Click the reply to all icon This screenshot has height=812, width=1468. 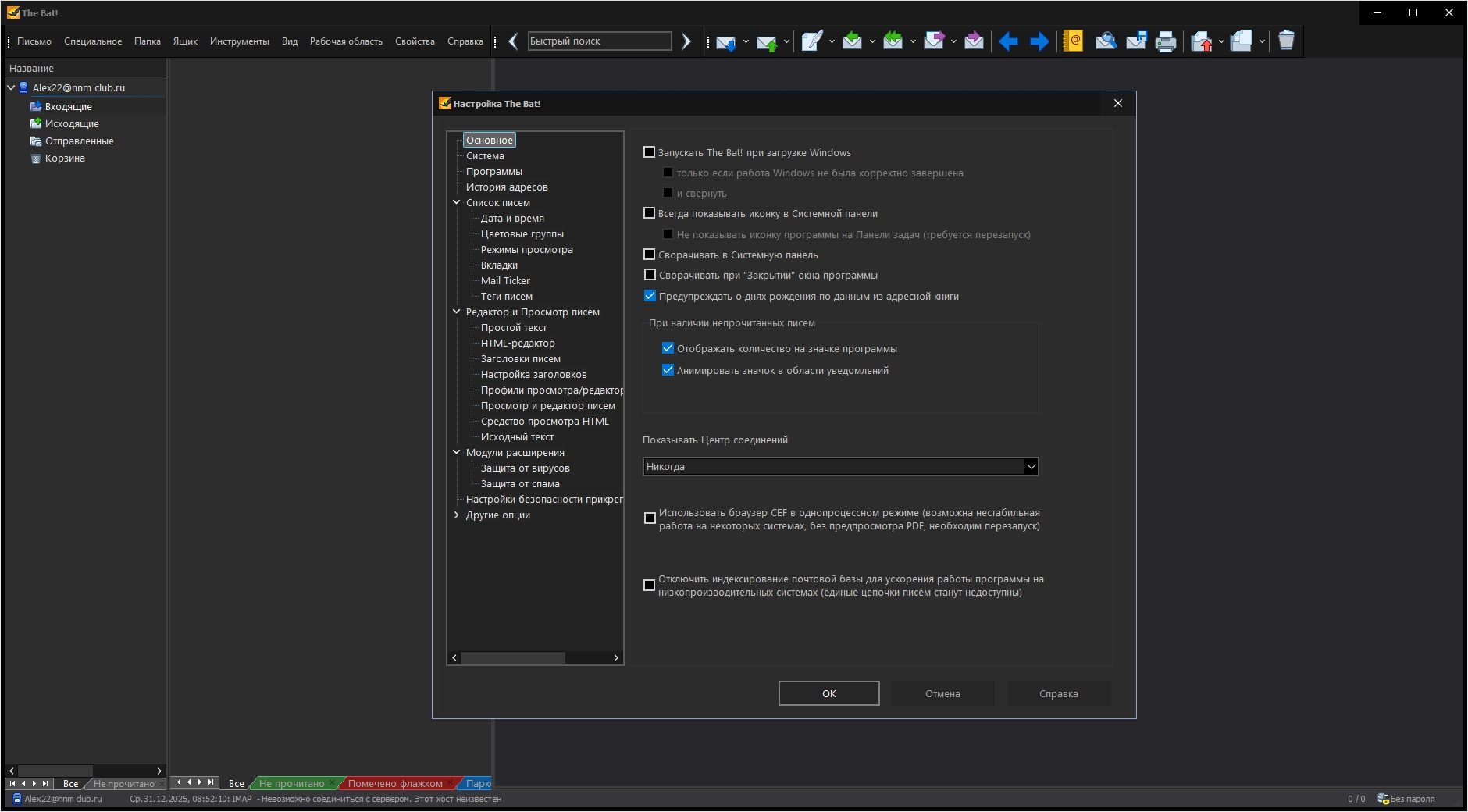click(893, 41)
